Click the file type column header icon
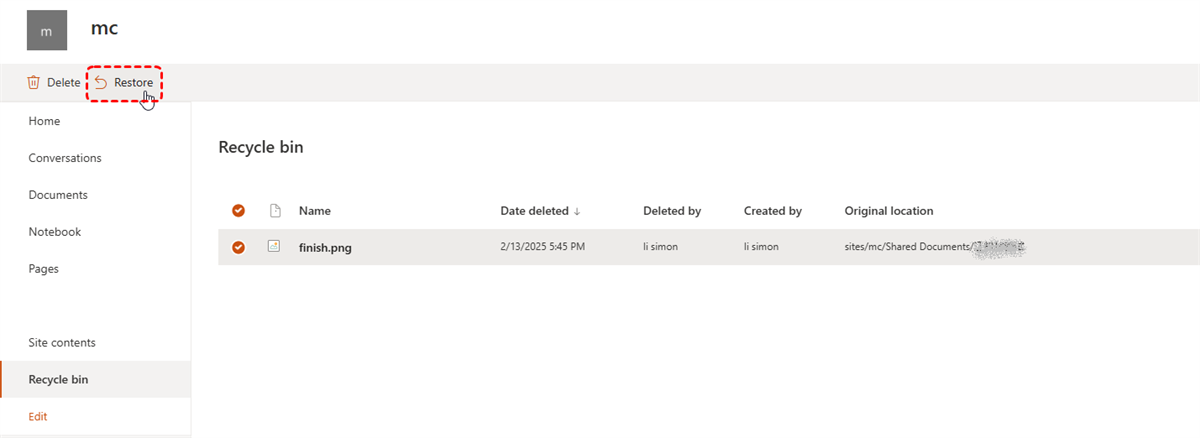 275,211
